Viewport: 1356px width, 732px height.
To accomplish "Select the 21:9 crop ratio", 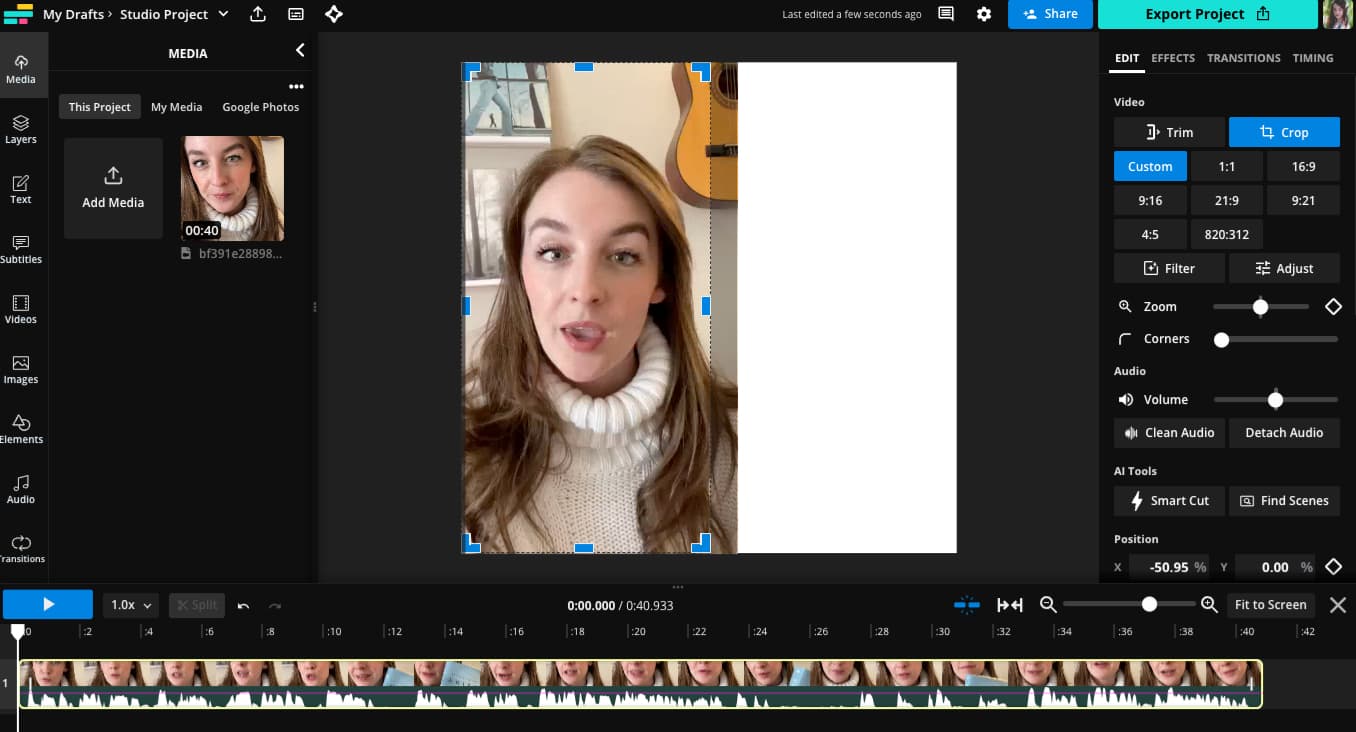I will 1227,200.
